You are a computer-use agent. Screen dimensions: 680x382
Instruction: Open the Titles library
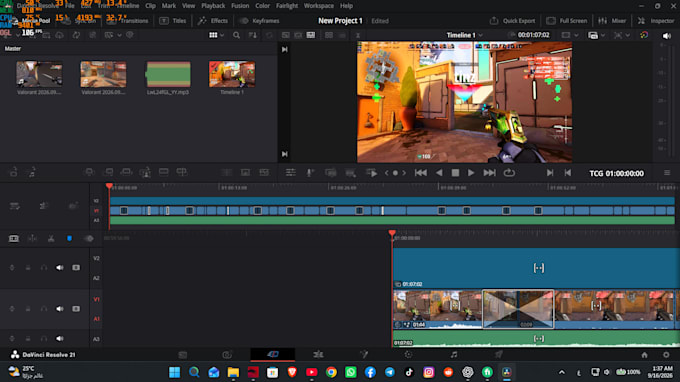click(x=173, y=21)
